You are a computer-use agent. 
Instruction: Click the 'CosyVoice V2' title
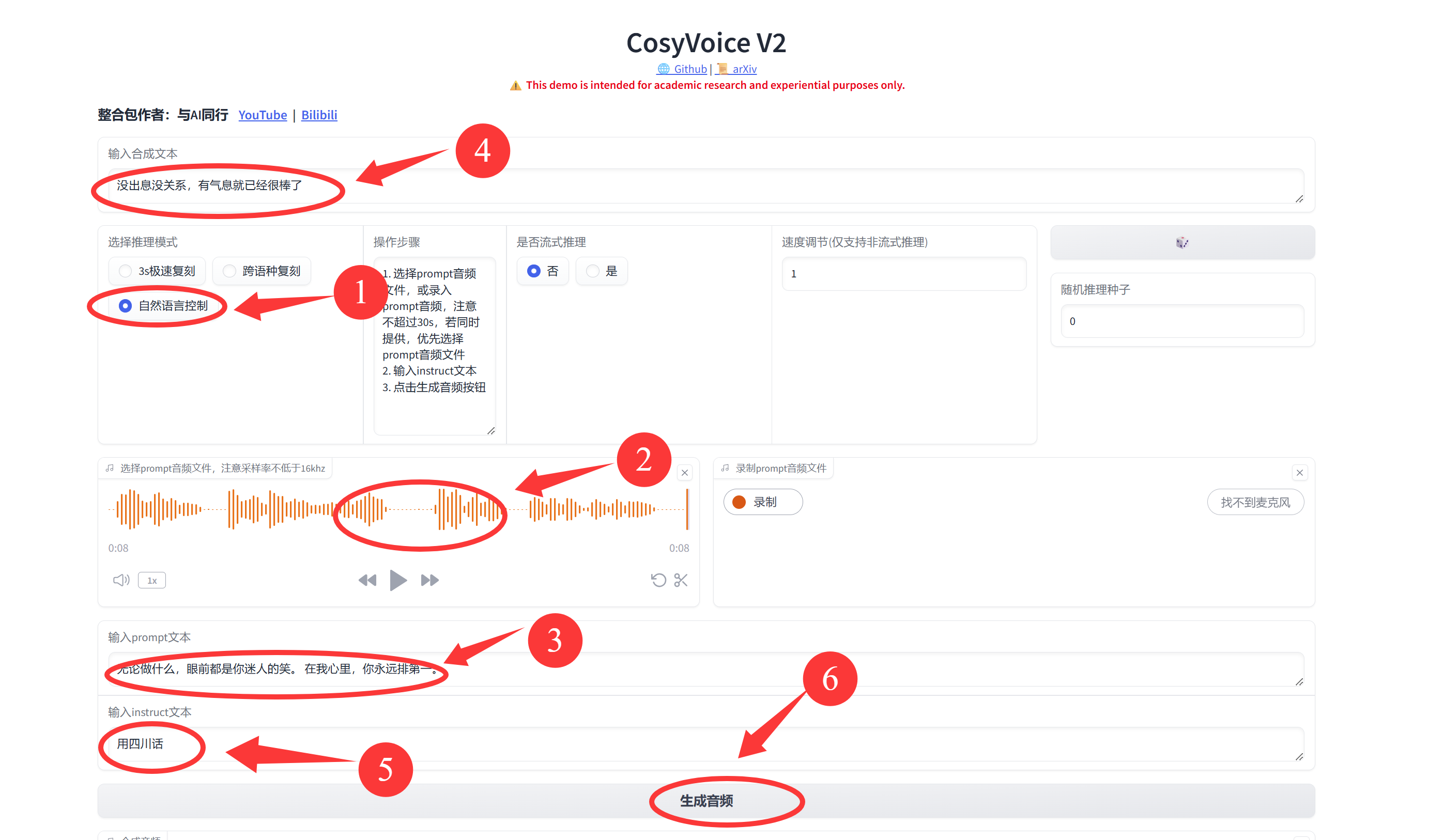pyautogui.click(x=706, y=42)
